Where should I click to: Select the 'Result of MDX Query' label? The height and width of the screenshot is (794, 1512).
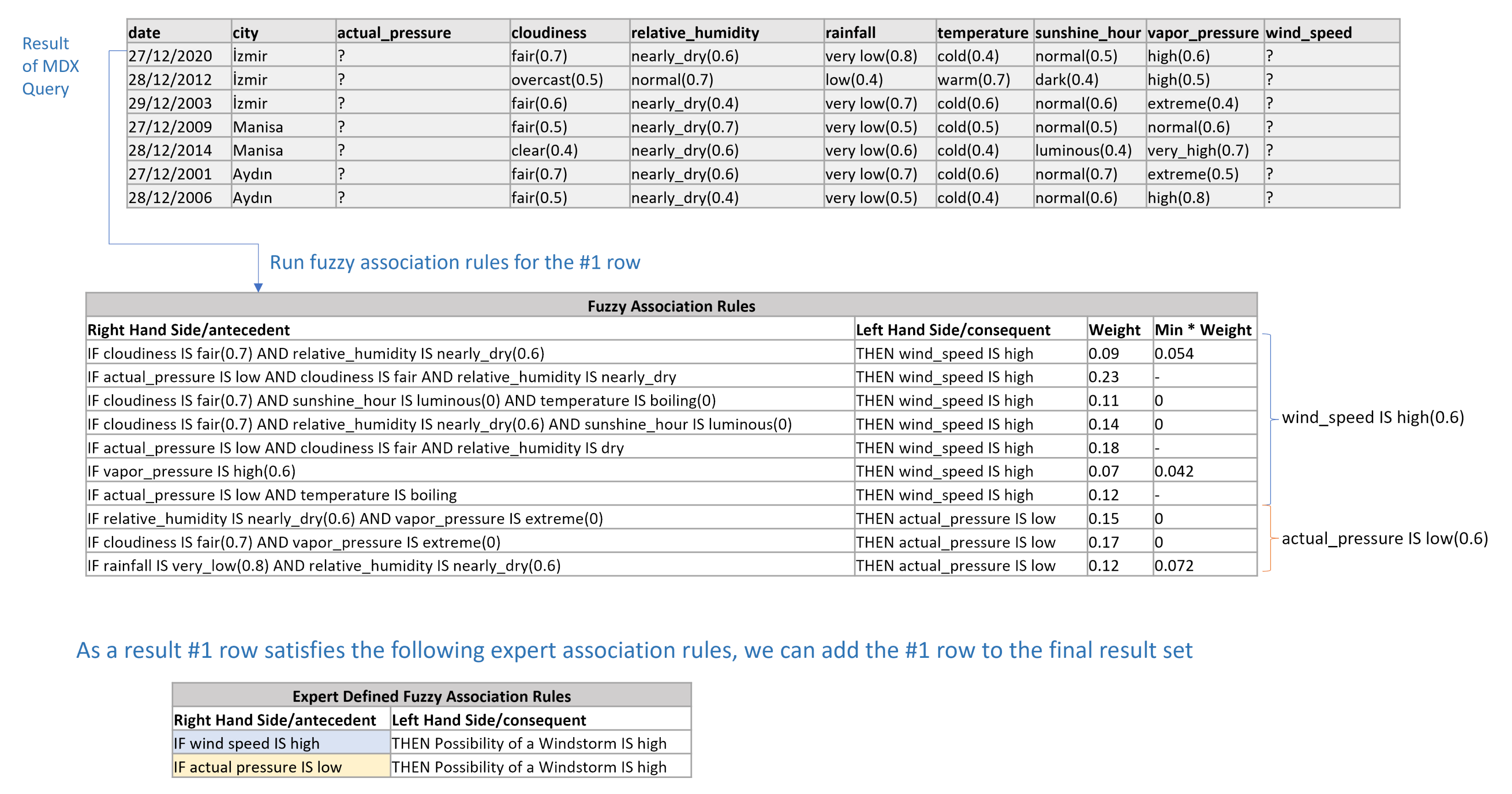pos(50,66)
